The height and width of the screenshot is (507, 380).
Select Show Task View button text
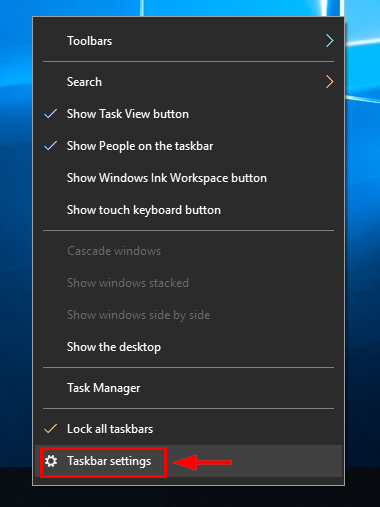pyautogui.click(x=128, y=114)
